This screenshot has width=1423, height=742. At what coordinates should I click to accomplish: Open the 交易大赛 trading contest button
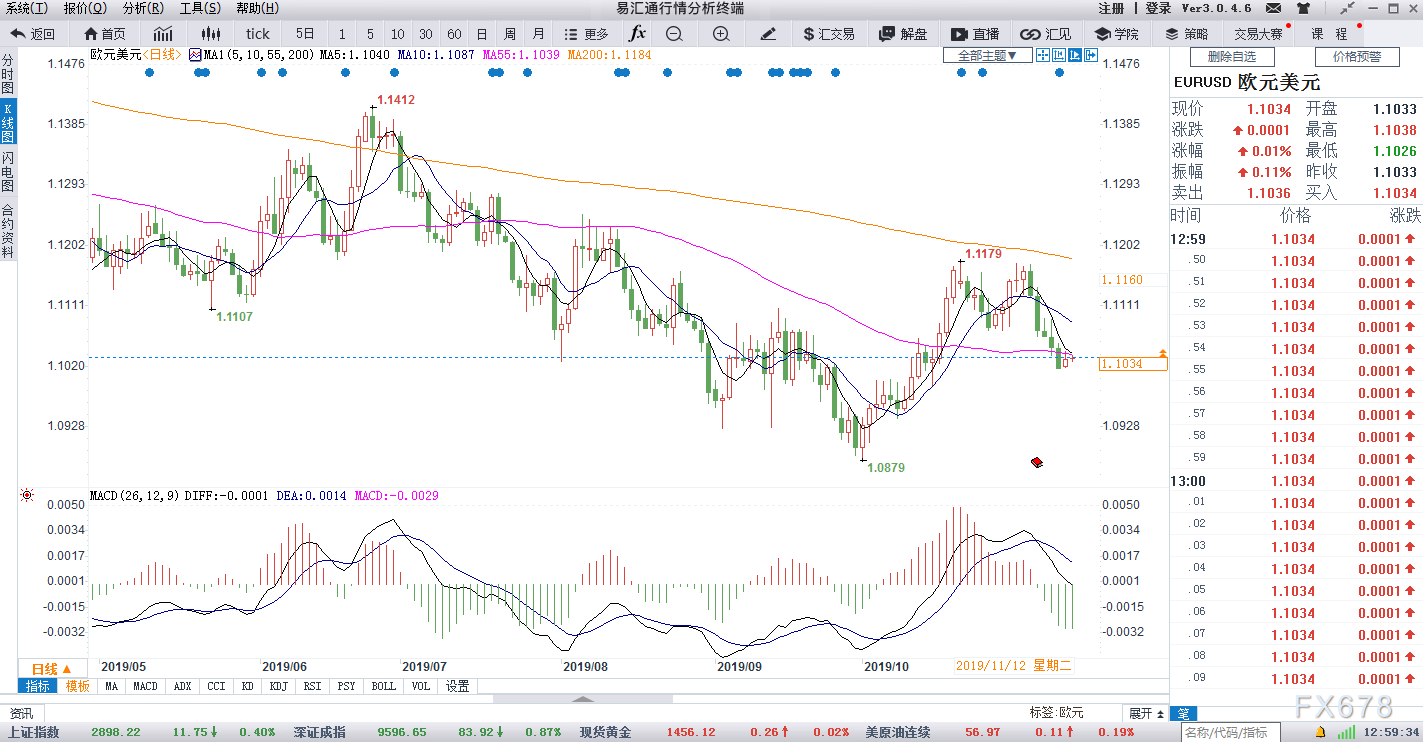click(x=1258, y=33)
